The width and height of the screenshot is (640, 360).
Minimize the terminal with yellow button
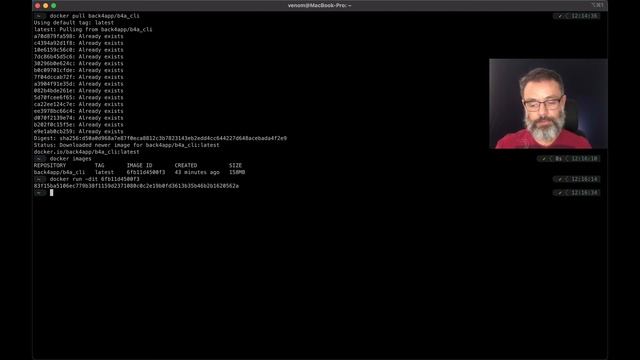[46, 6]
